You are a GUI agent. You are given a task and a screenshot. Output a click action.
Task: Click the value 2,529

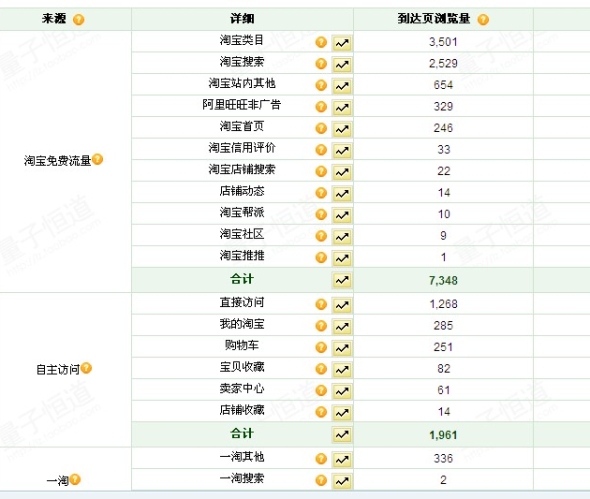click(443, 63)
